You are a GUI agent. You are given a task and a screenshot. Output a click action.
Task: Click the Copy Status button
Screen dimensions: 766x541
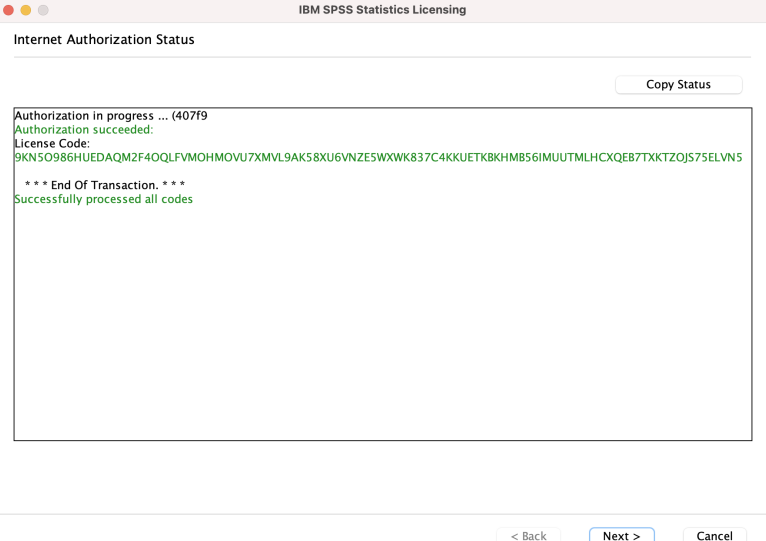(679, 85)
